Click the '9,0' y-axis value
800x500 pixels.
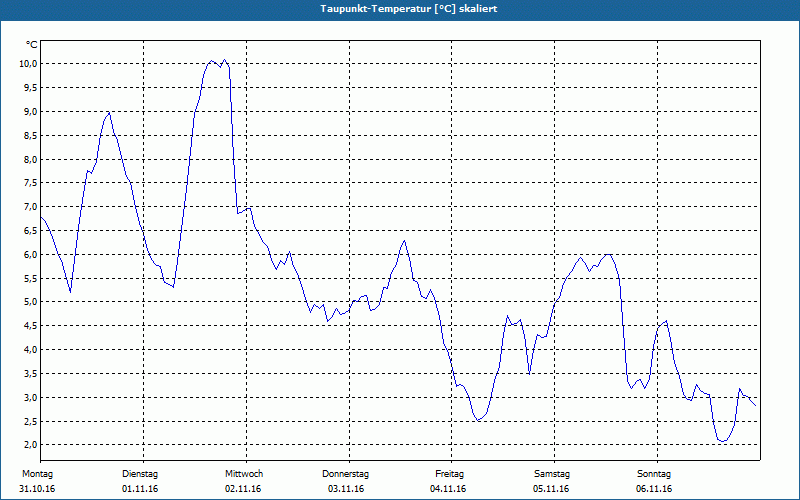pyautogui.click(x=30, y=111)
